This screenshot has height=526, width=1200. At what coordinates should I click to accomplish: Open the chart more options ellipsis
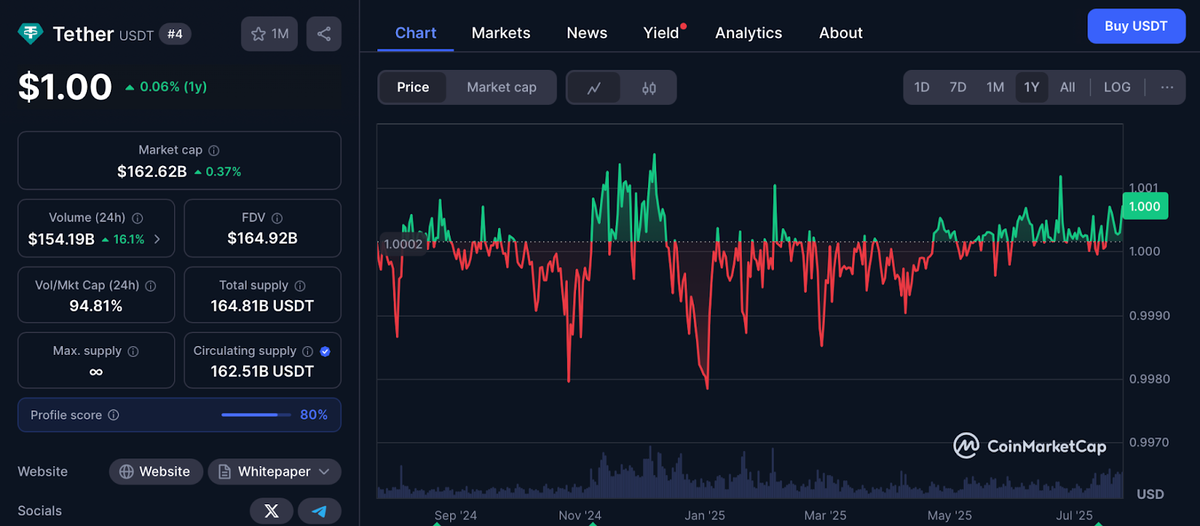(1167, 87)
